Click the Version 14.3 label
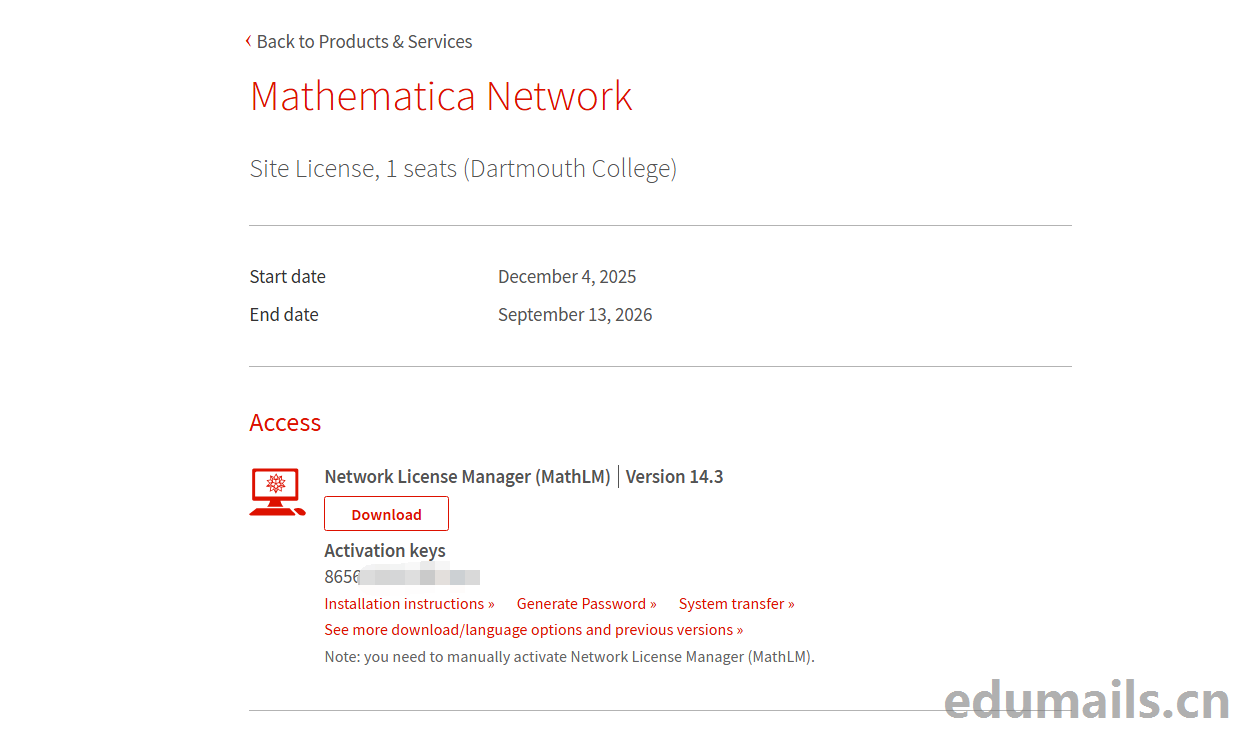 (674, 477)
